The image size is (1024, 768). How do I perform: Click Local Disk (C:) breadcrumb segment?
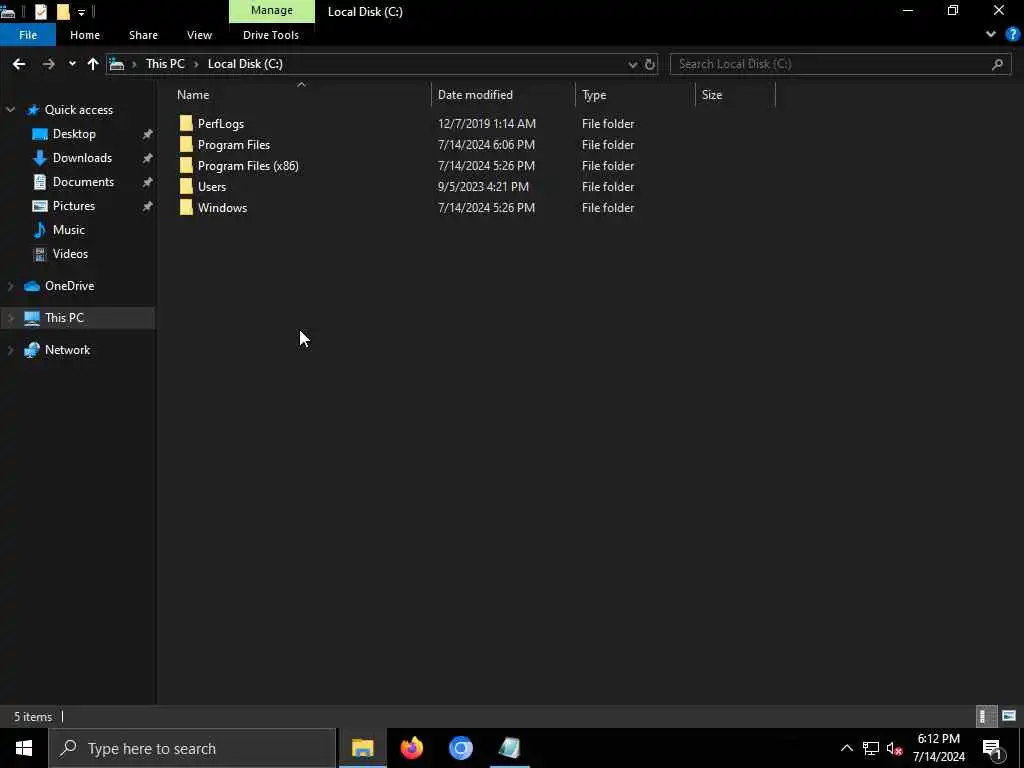pyautogui.click(x=245, y=64)
